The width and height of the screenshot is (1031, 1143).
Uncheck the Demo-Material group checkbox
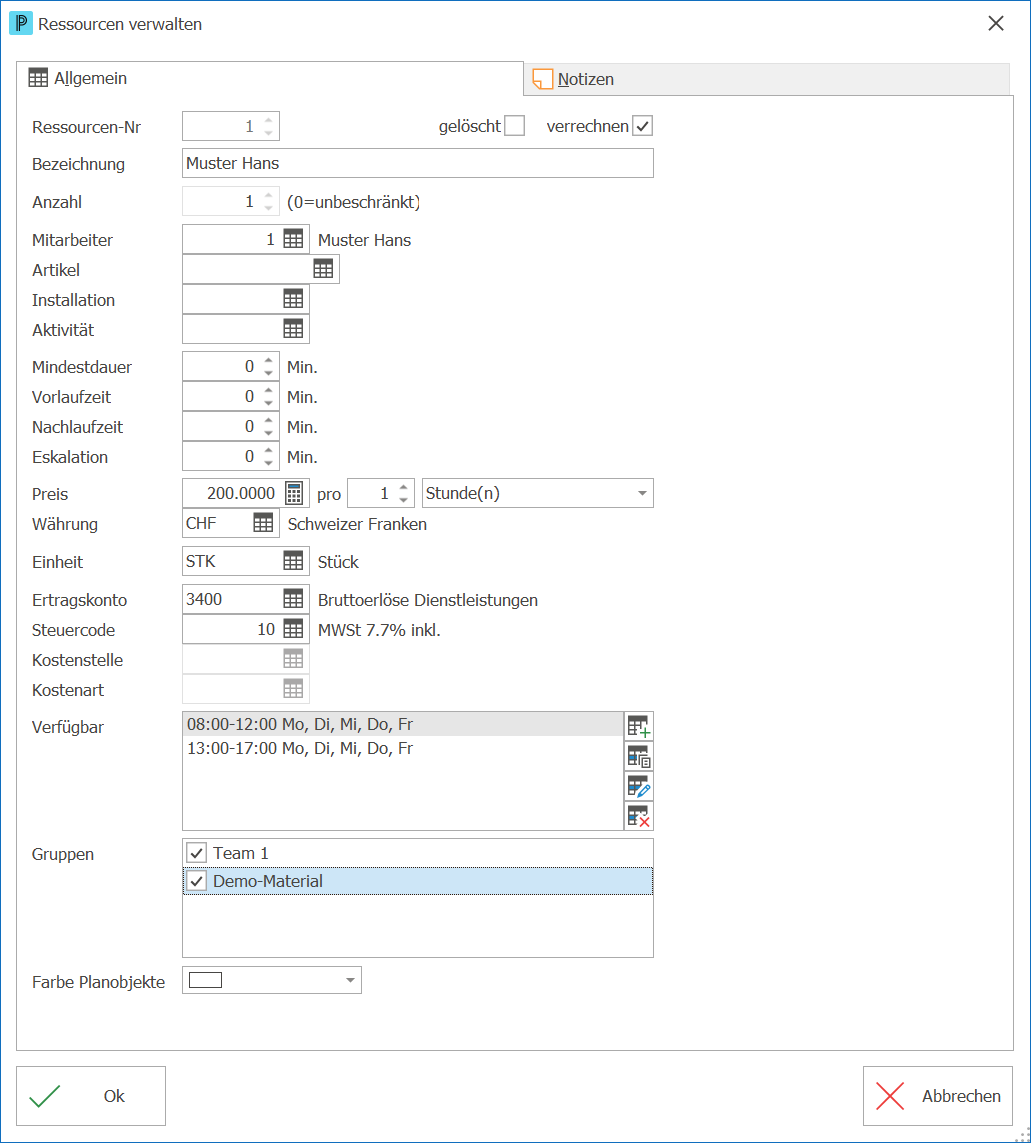[196, 881]
